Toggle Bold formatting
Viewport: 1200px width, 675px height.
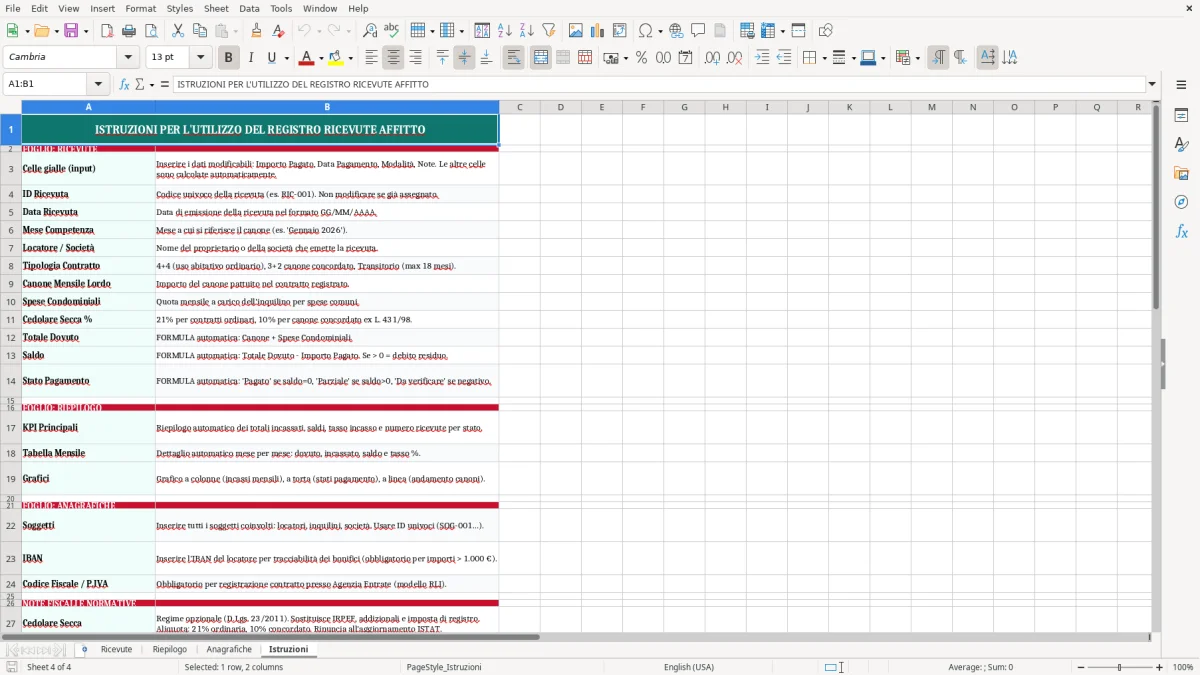click(228, 58)
